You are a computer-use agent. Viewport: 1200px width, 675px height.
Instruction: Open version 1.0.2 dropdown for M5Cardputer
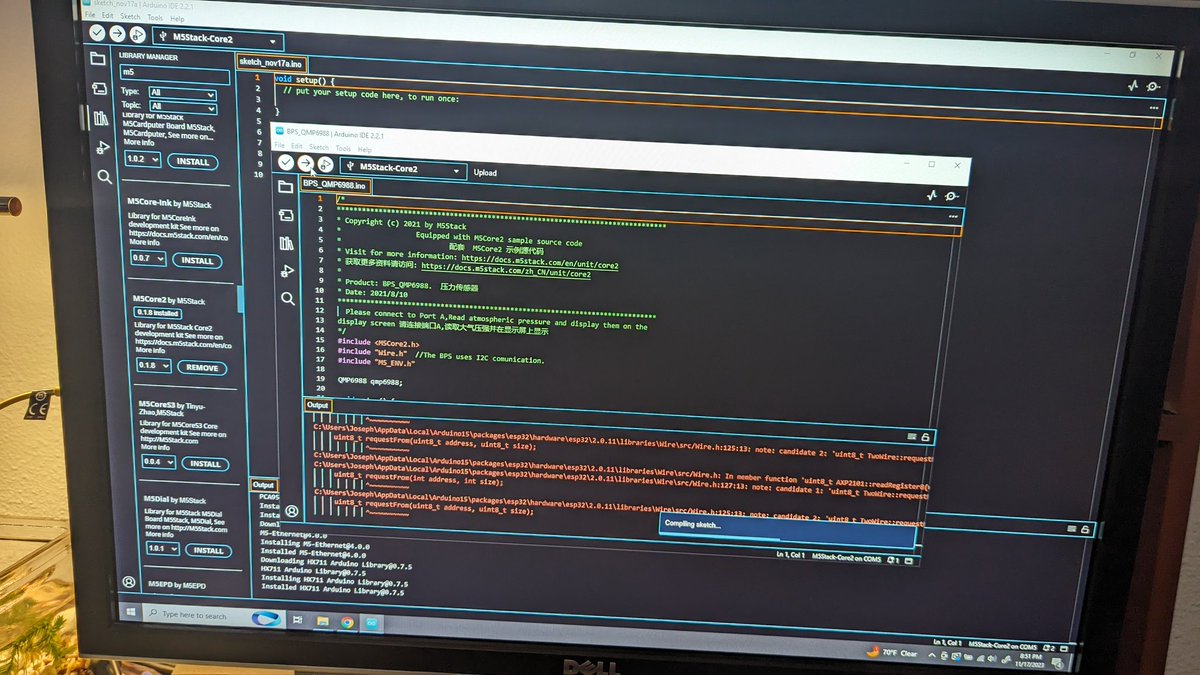(x=143, y=159)
